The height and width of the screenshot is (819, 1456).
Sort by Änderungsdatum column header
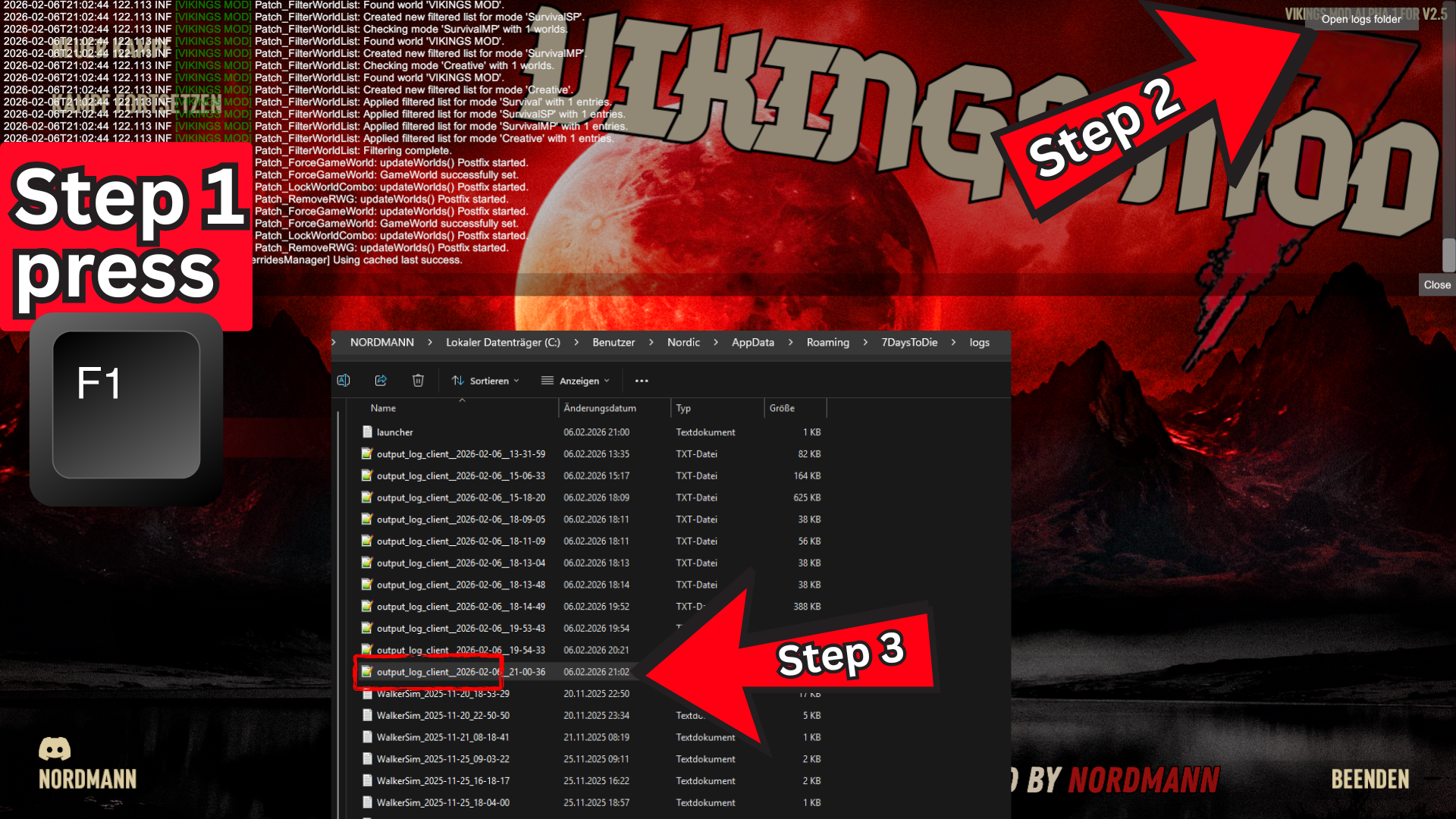(614, 408)
